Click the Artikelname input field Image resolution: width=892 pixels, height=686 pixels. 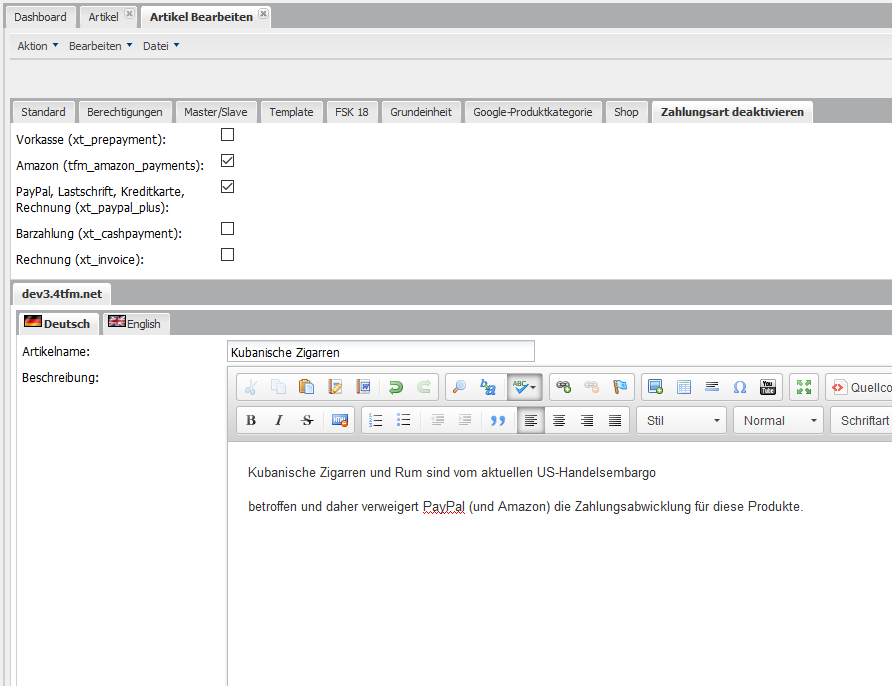(x=380, y=352)
